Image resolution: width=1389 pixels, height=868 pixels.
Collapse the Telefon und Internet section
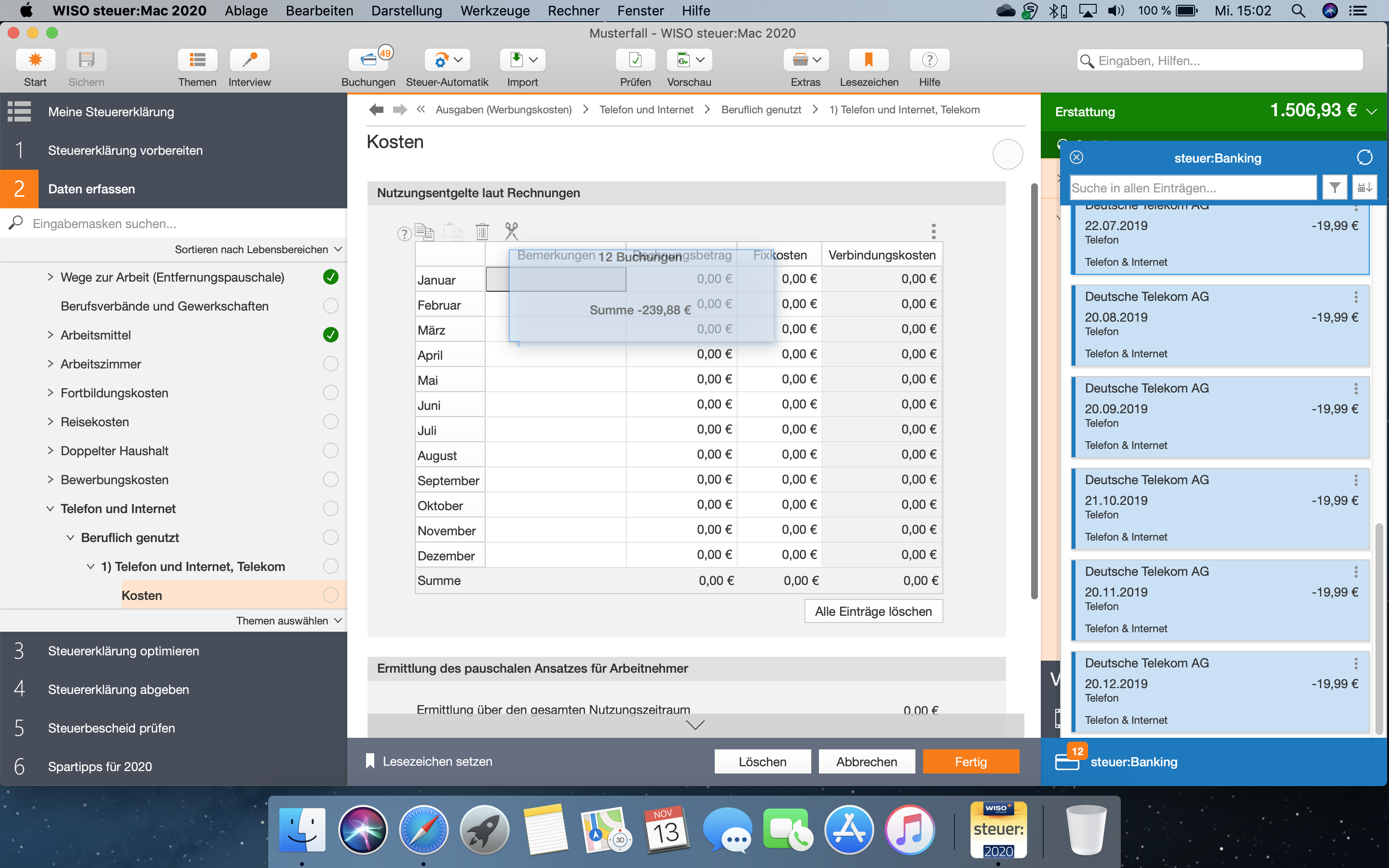pyautogui.click(x=51, y=509)
